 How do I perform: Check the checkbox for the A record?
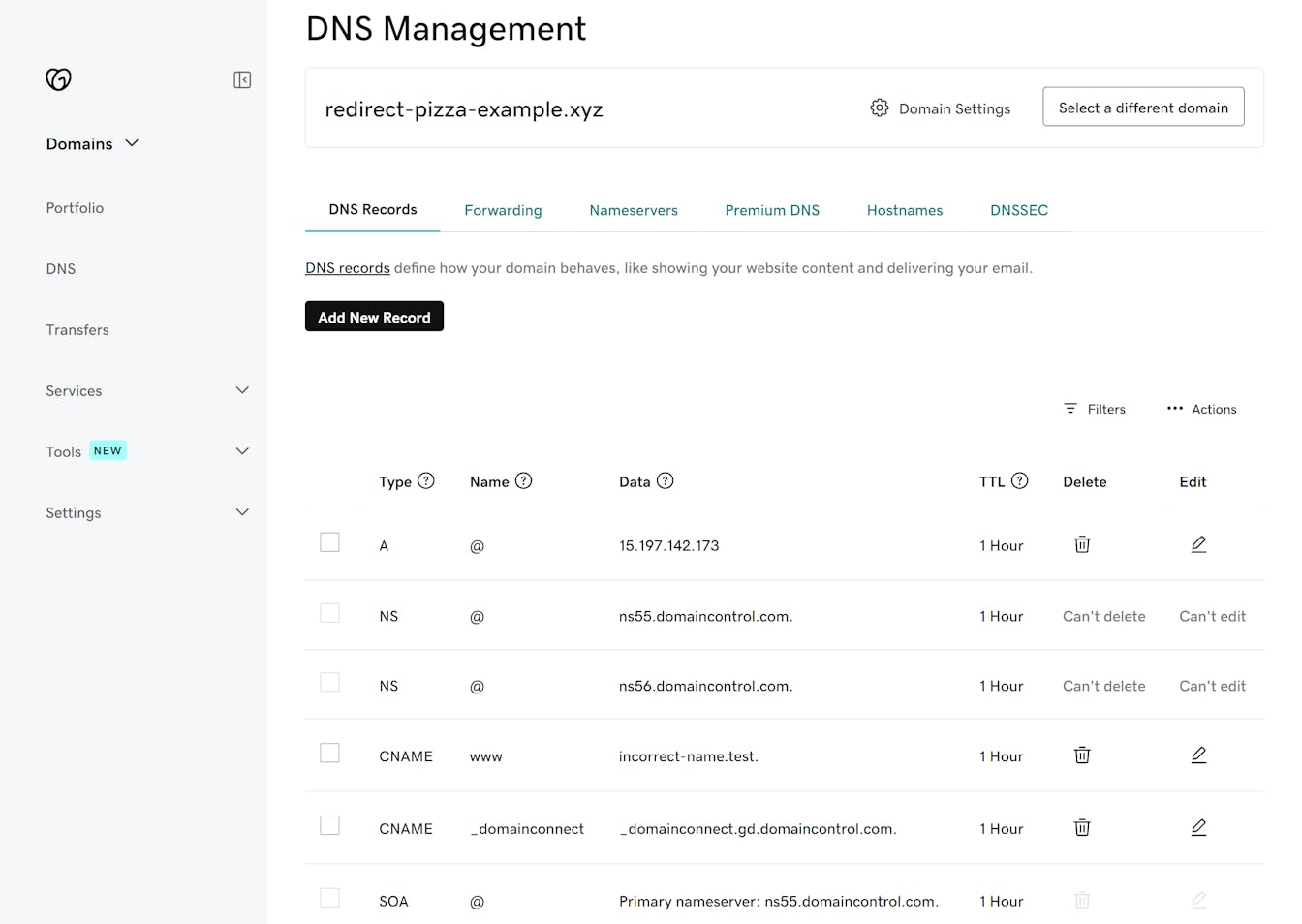tap(329, 542)
